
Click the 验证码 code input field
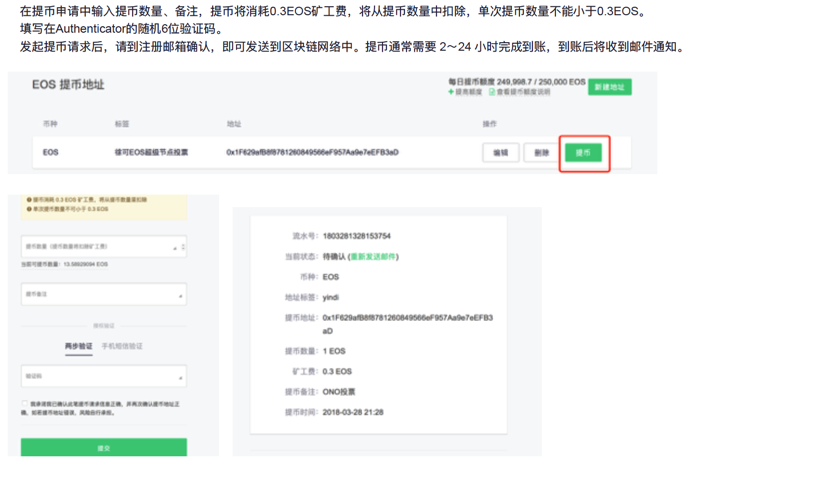tap(104, 376)
